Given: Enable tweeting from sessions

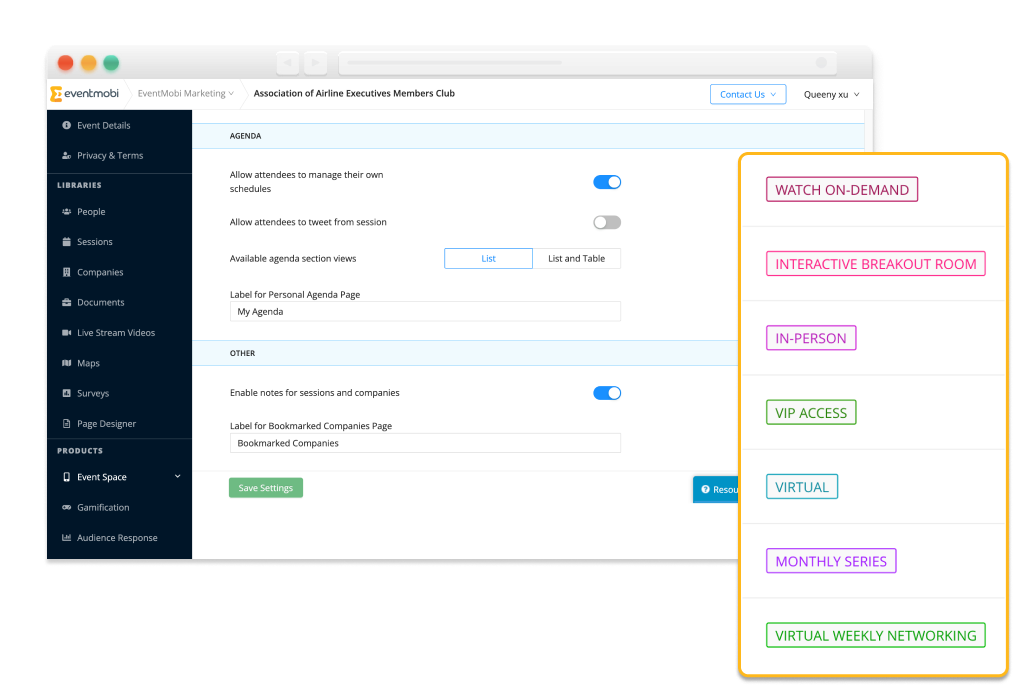Looking at the screenshot, I should (x=606, y=222).
